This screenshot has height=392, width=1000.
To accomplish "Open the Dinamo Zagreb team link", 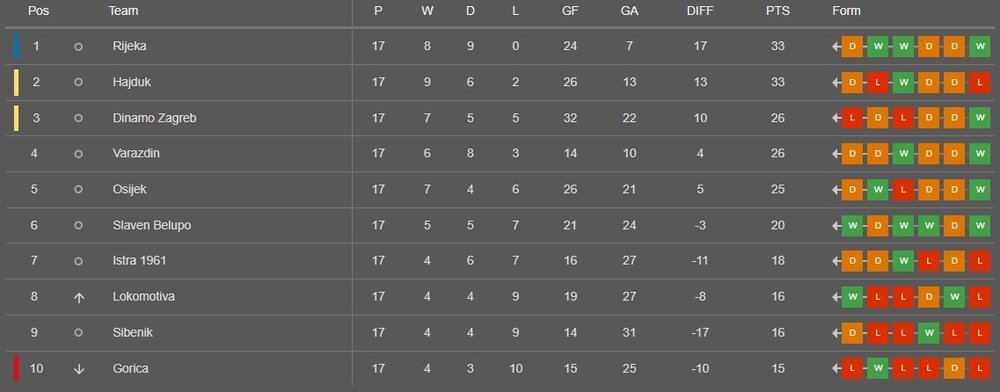I will pos(154,119).
